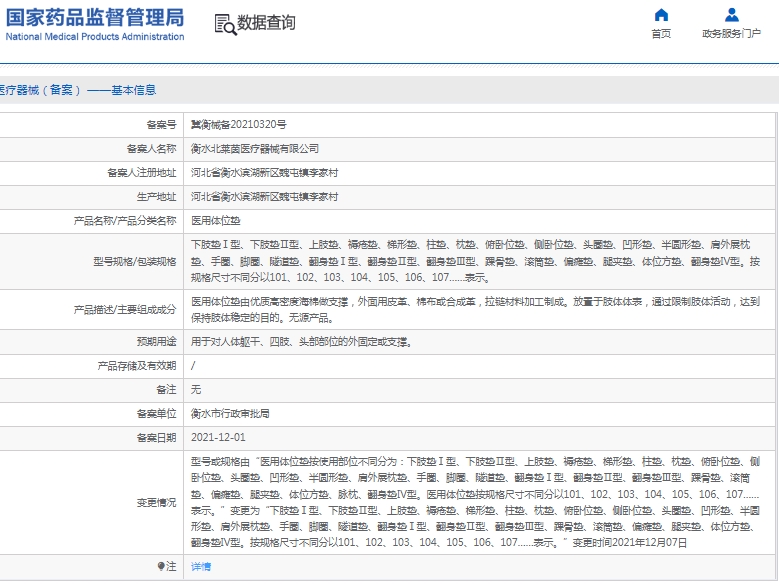Select the date 2021-12-01
Image resolution: width=779 pixels, height=584 pixels.
pos(218,437)
